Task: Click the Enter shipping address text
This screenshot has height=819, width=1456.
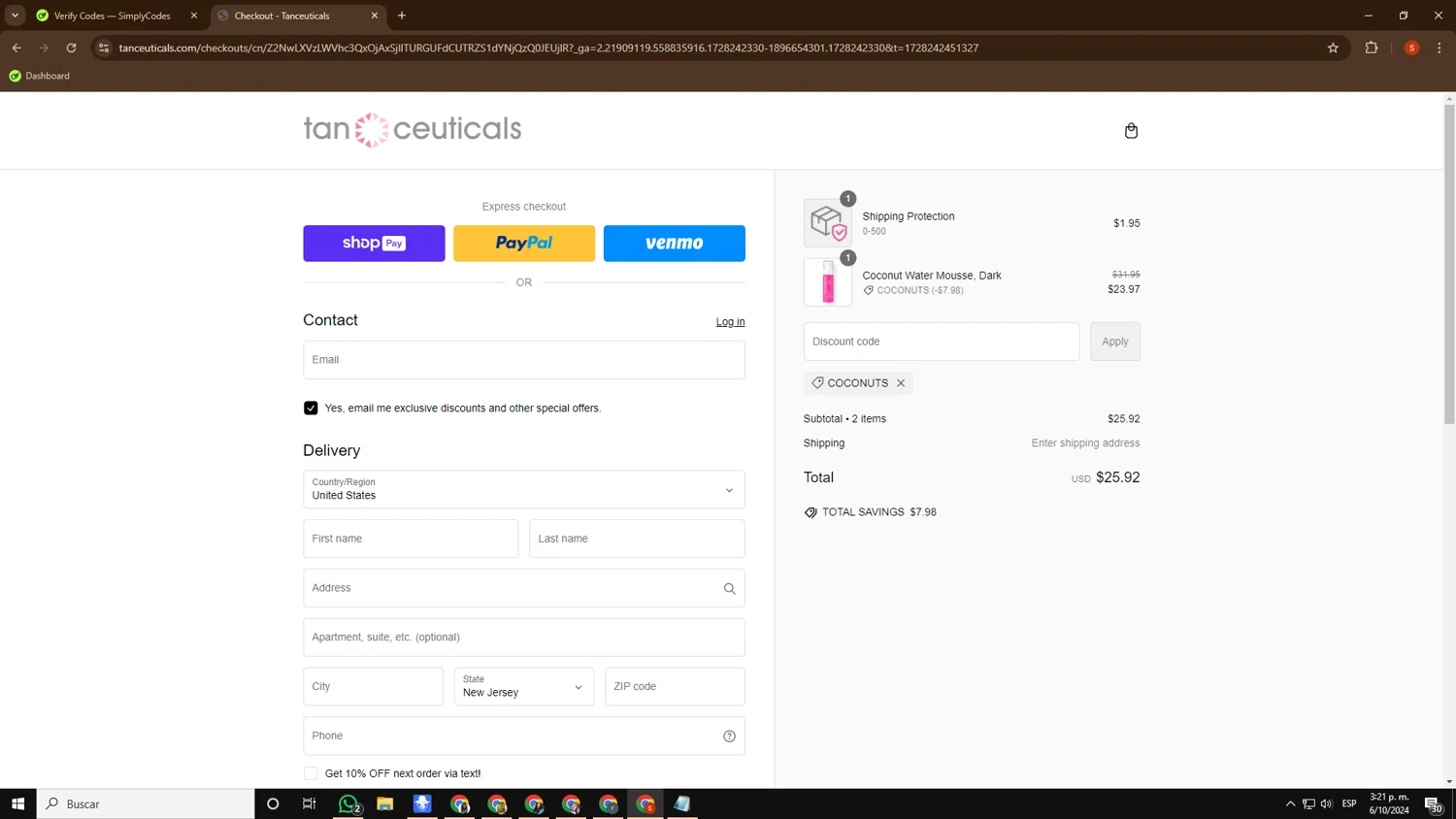Action: tap(1085, 443)
